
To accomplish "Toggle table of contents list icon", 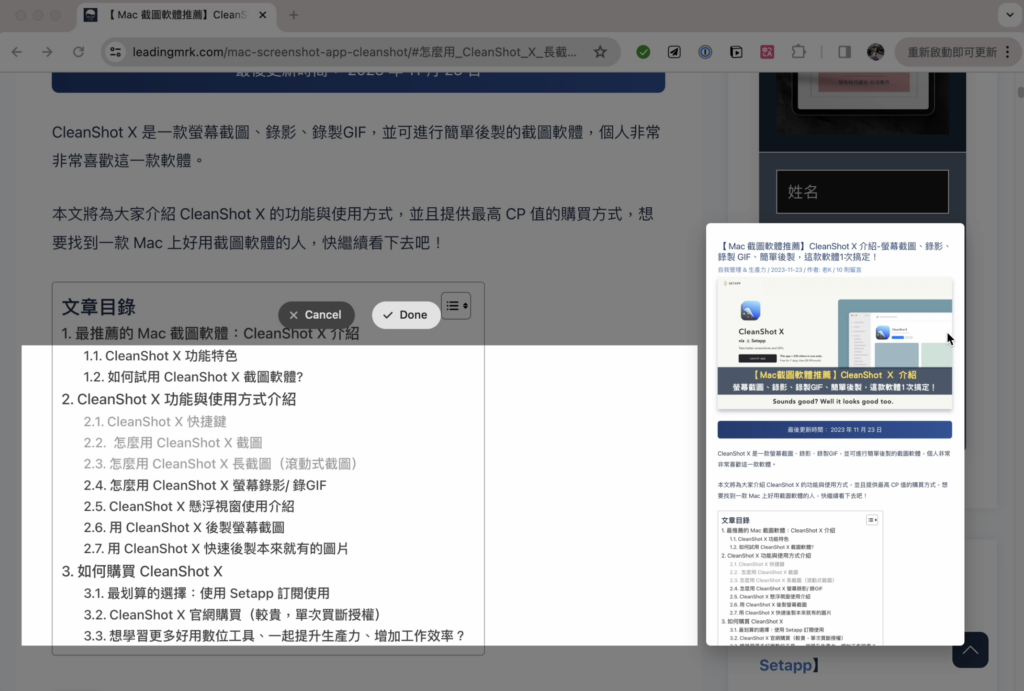I will point(456,306).
